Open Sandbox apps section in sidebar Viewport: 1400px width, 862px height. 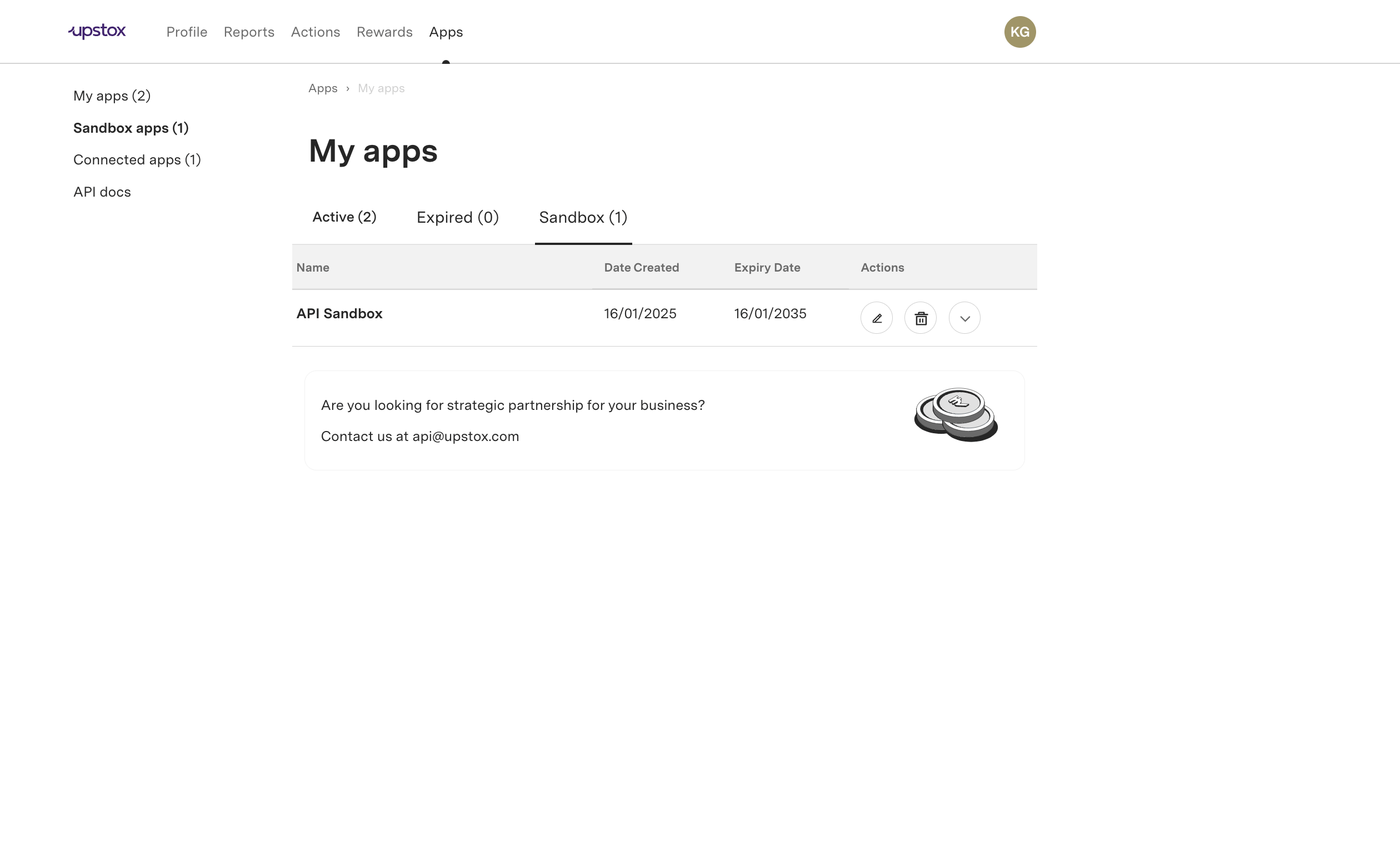click(131, 127)
